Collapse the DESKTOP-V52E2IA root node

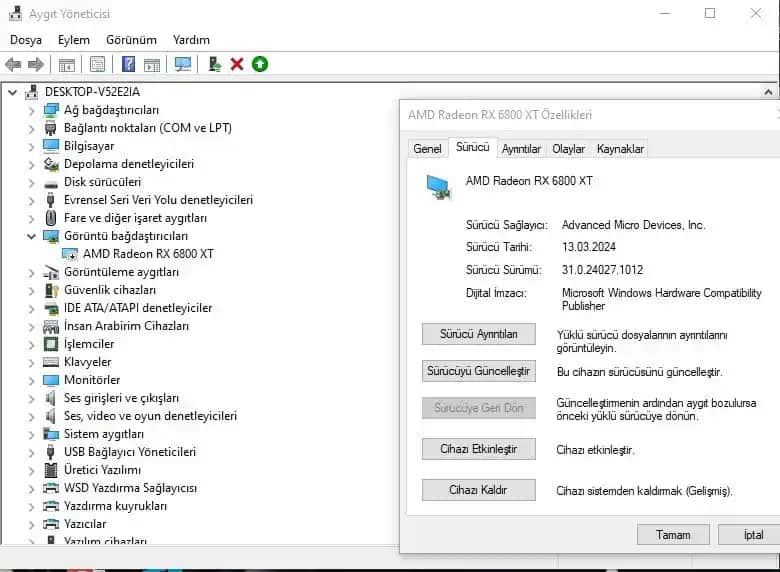click(12, 92)
